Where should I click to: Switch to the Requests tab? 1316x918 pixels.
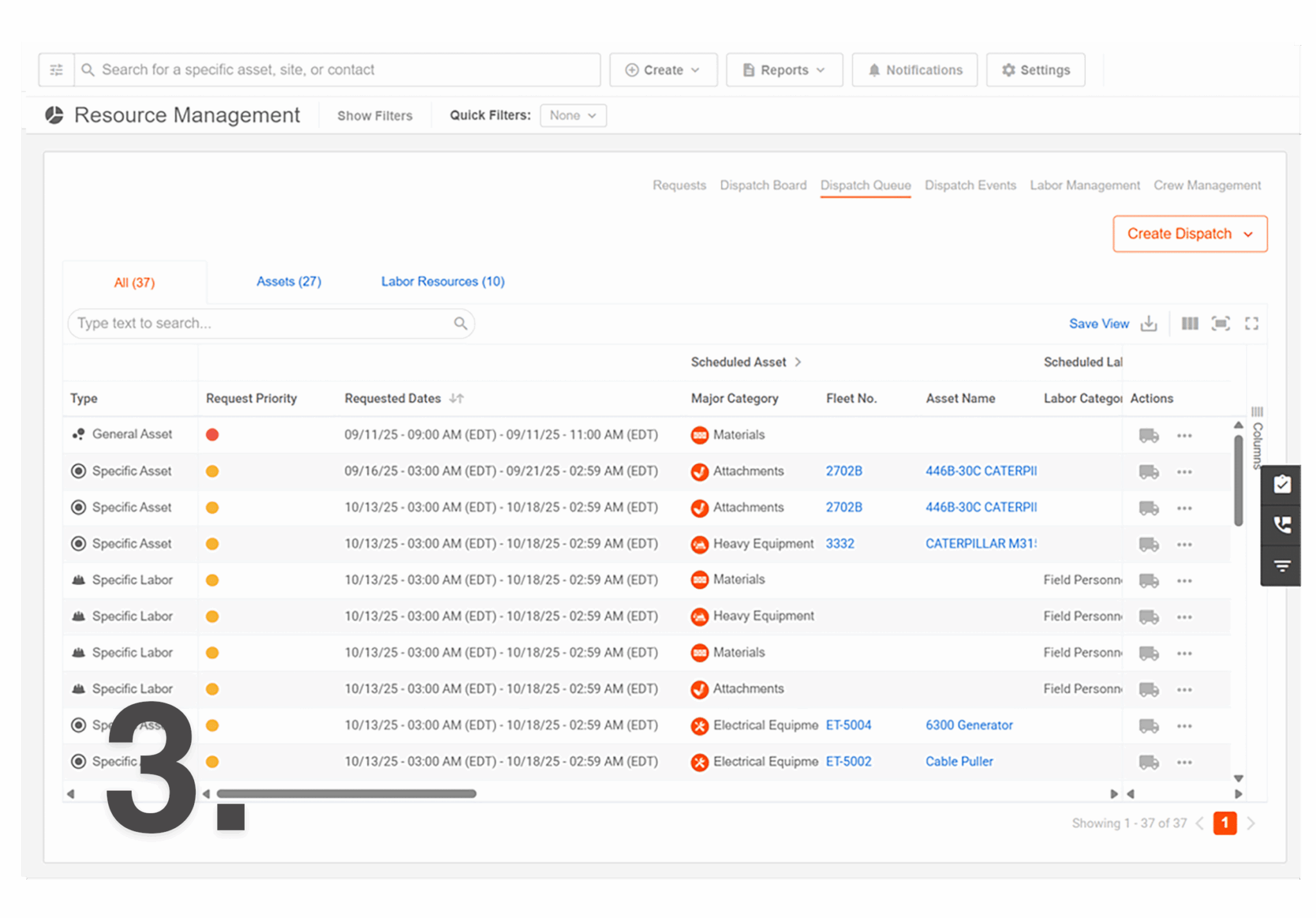point(679,185)
